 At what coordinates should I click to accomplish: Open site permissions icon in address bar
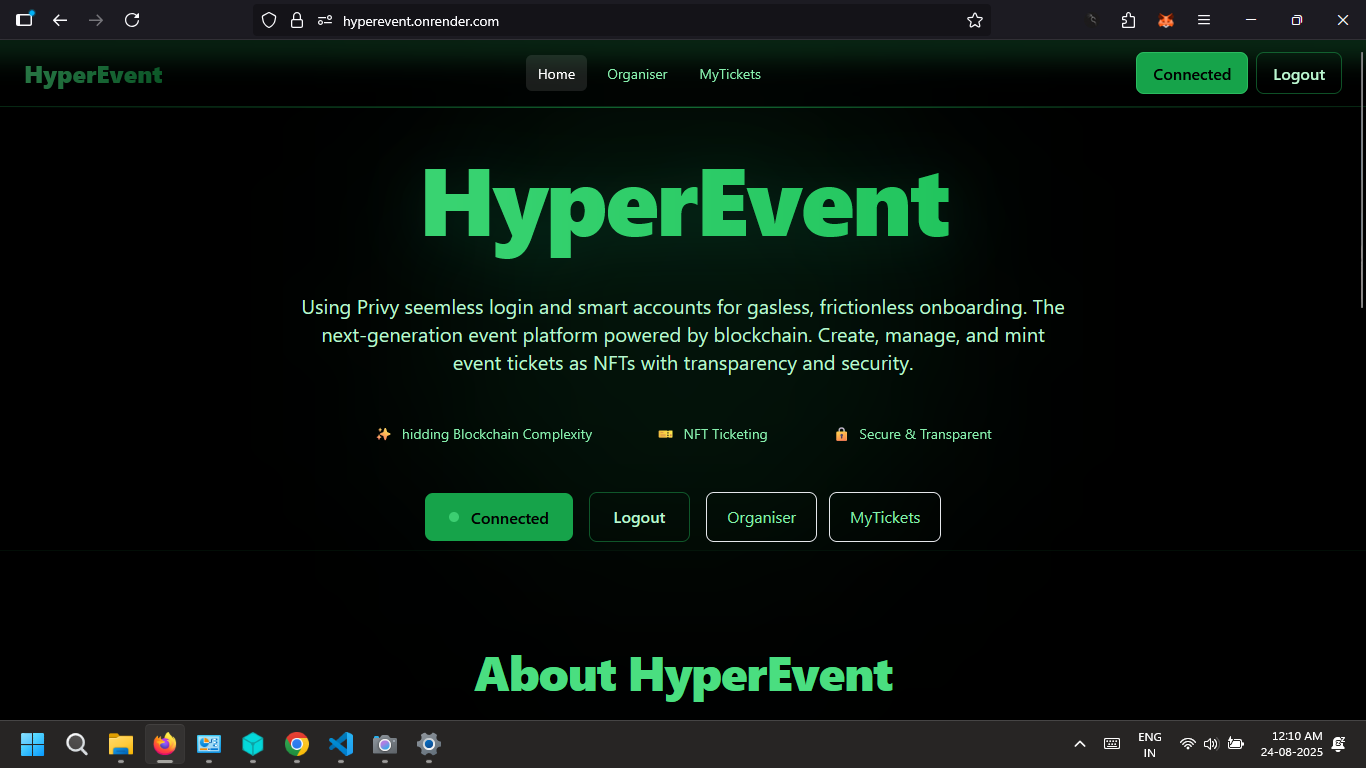(x=323, y=20)
